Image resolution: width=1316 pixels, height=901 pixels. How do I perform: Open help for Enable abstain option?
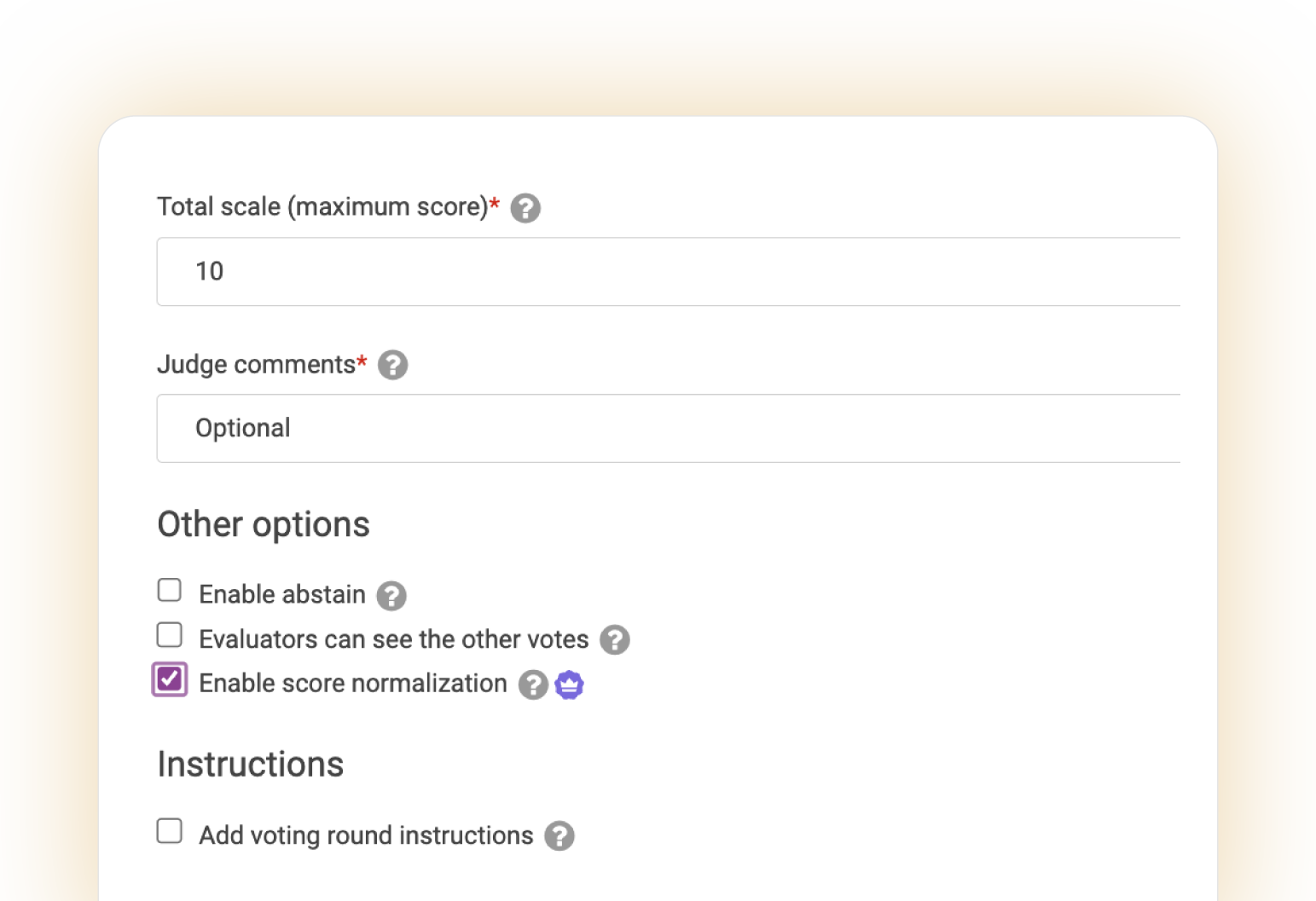tap(391, 596)
